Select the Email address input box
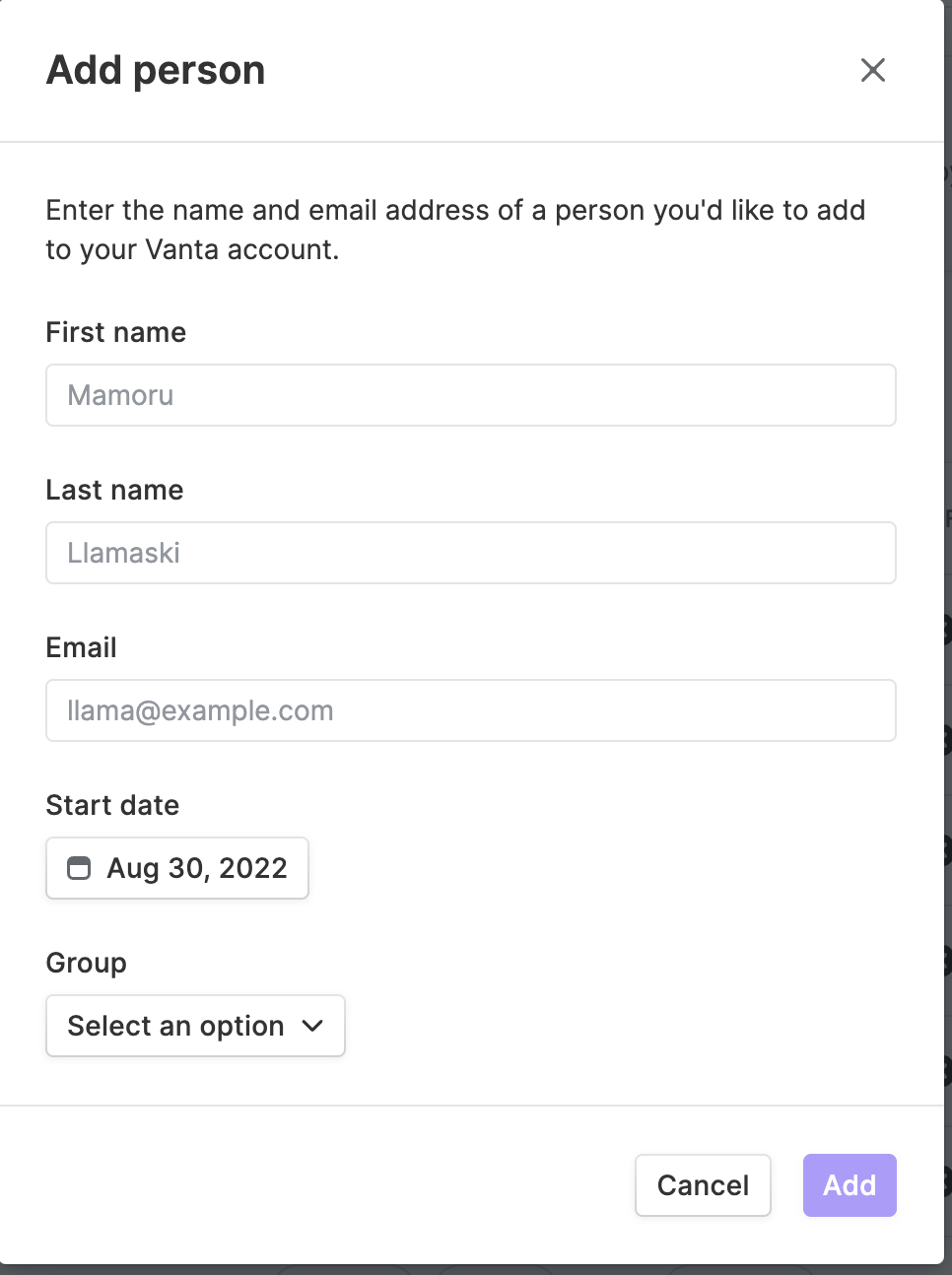Screen dimensions: 952x1275 (x=471, y=710)
